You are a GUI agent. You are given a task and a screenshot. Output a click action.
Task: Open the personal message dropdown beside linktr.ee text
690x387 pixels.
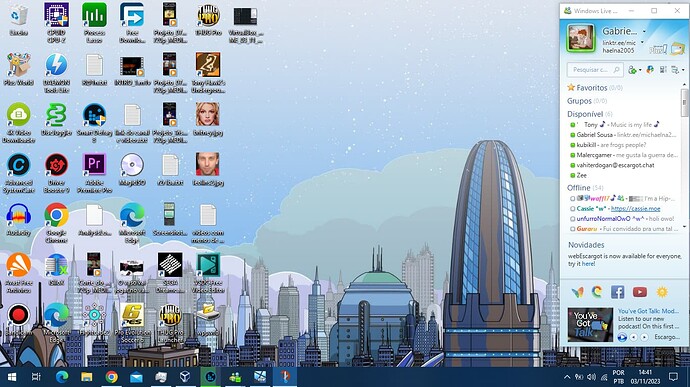(x=642, y=43)
